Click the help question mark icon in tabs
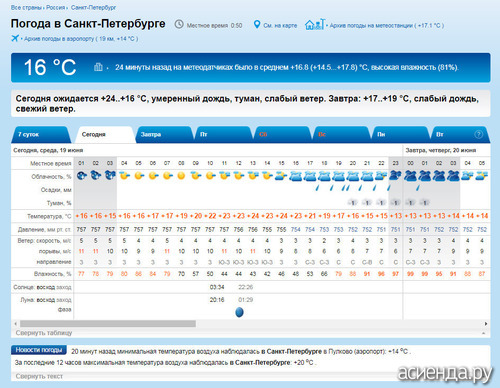Screen dimensions: 500x388 click(x=478, y=134)
